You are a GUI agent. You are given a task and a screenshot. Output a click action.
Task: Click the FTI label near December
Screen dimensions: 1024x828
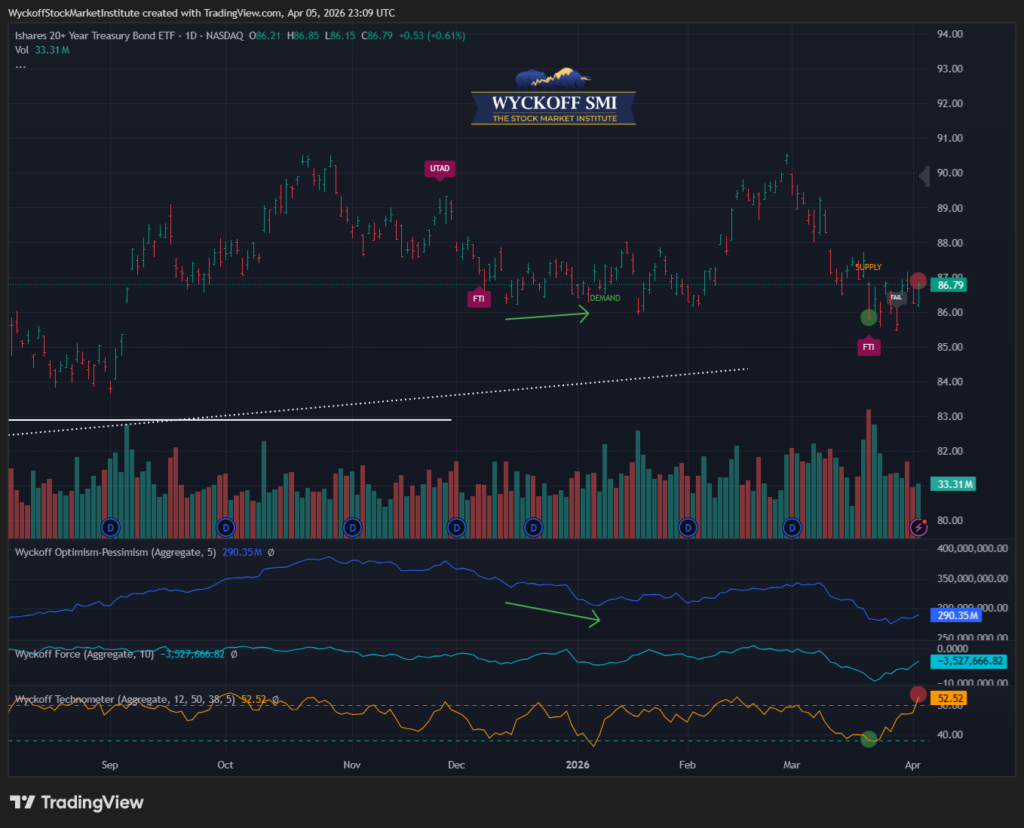479,298
